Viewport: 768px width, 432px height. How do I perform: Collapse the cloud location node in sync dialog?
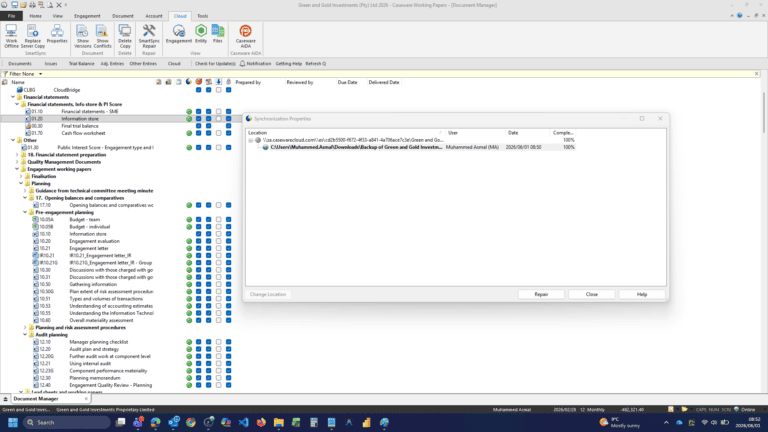click(251, 140)
